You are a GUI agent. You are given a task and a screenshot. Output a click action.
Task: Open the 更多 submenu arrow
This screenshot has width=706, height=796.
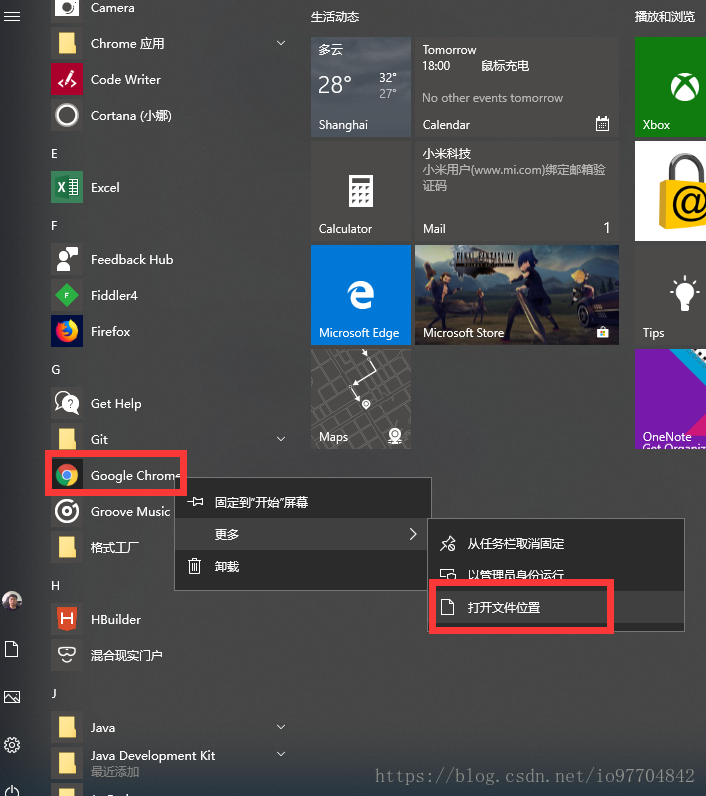tap(413, 534)
